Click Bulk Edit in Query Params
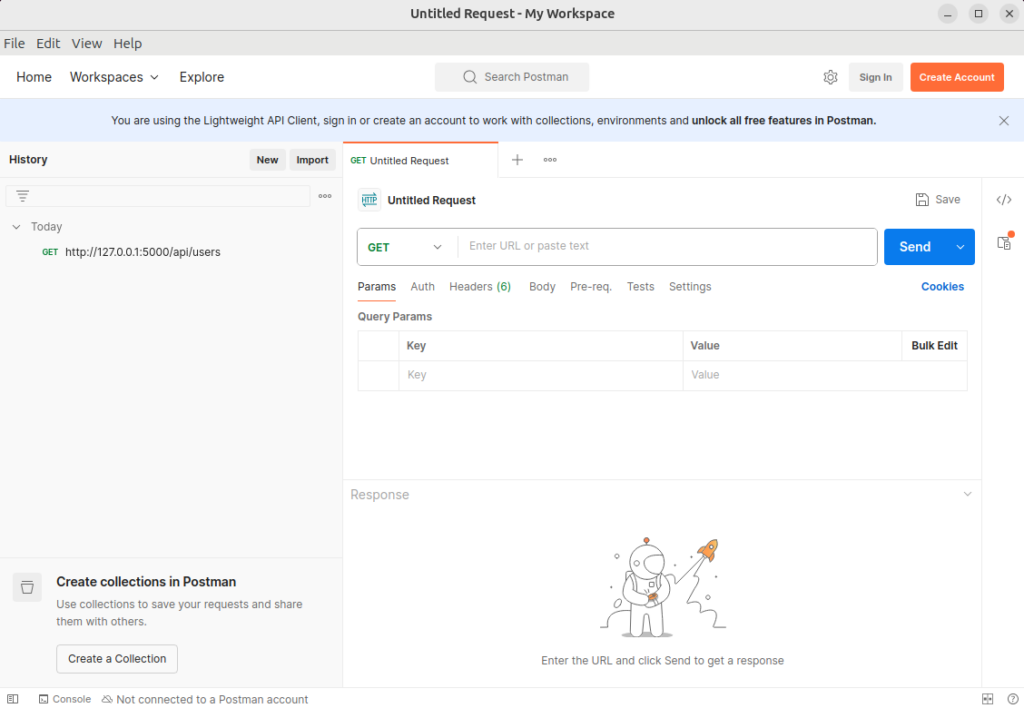 [x=935, y=346]
